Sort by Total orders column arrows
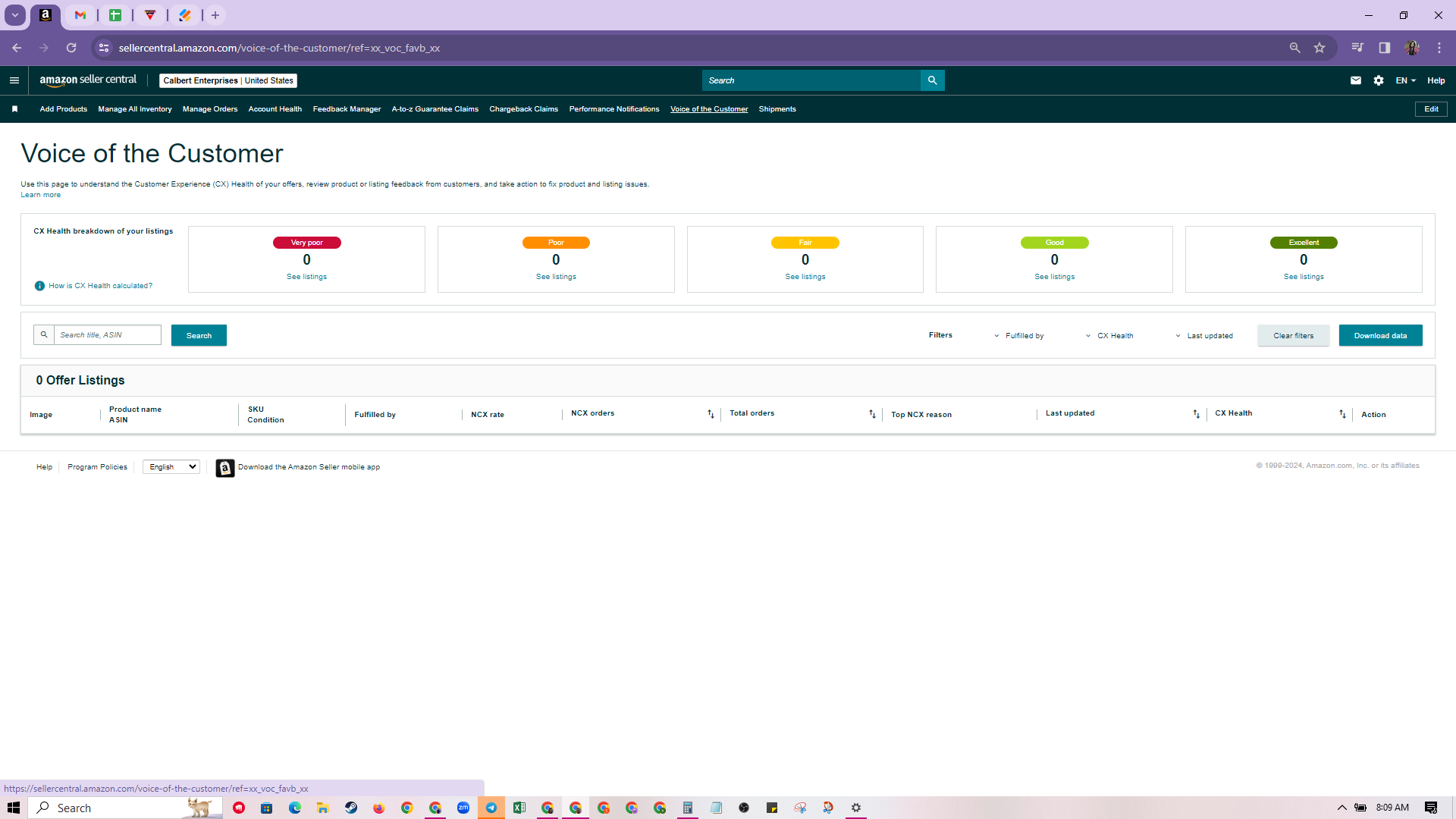Screen dimensions: 1456x819 [x=872, y=414]
